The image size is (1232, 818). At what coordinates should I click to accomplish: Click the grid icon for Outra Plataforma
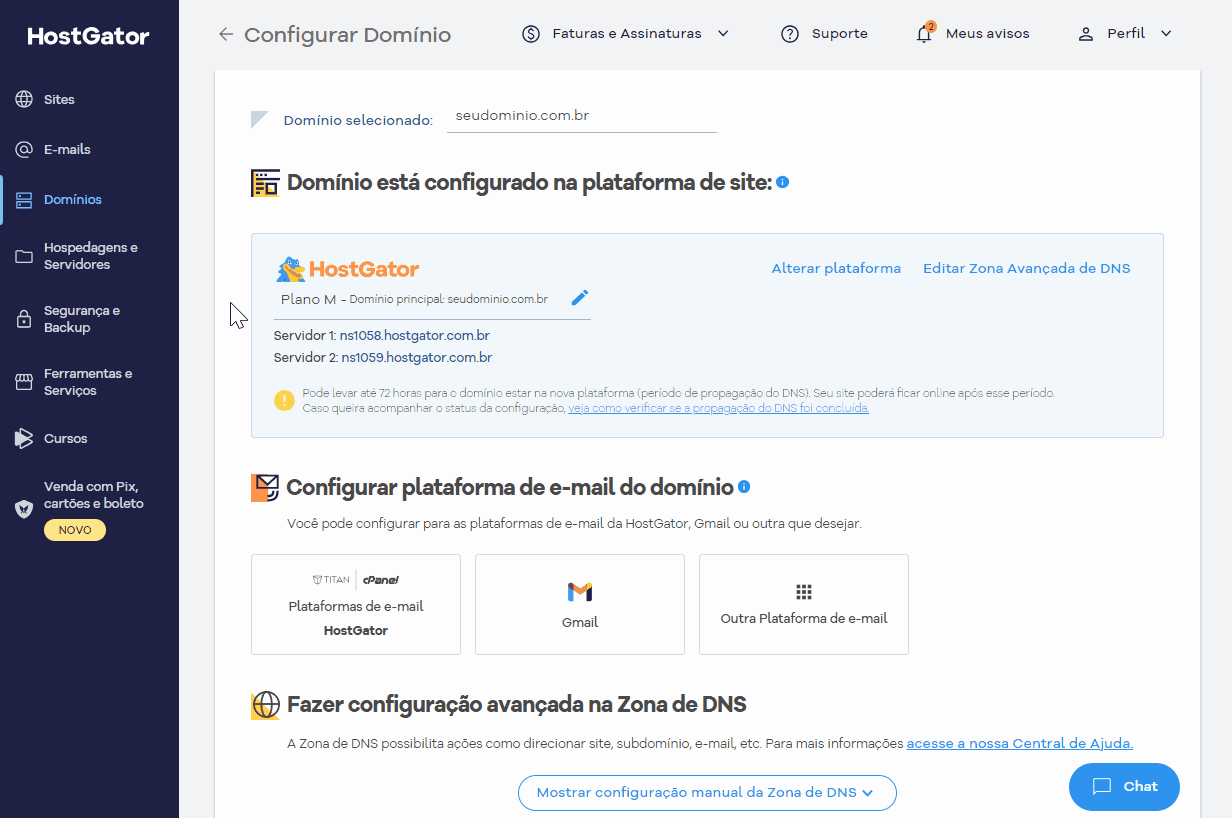coord(804,592)
